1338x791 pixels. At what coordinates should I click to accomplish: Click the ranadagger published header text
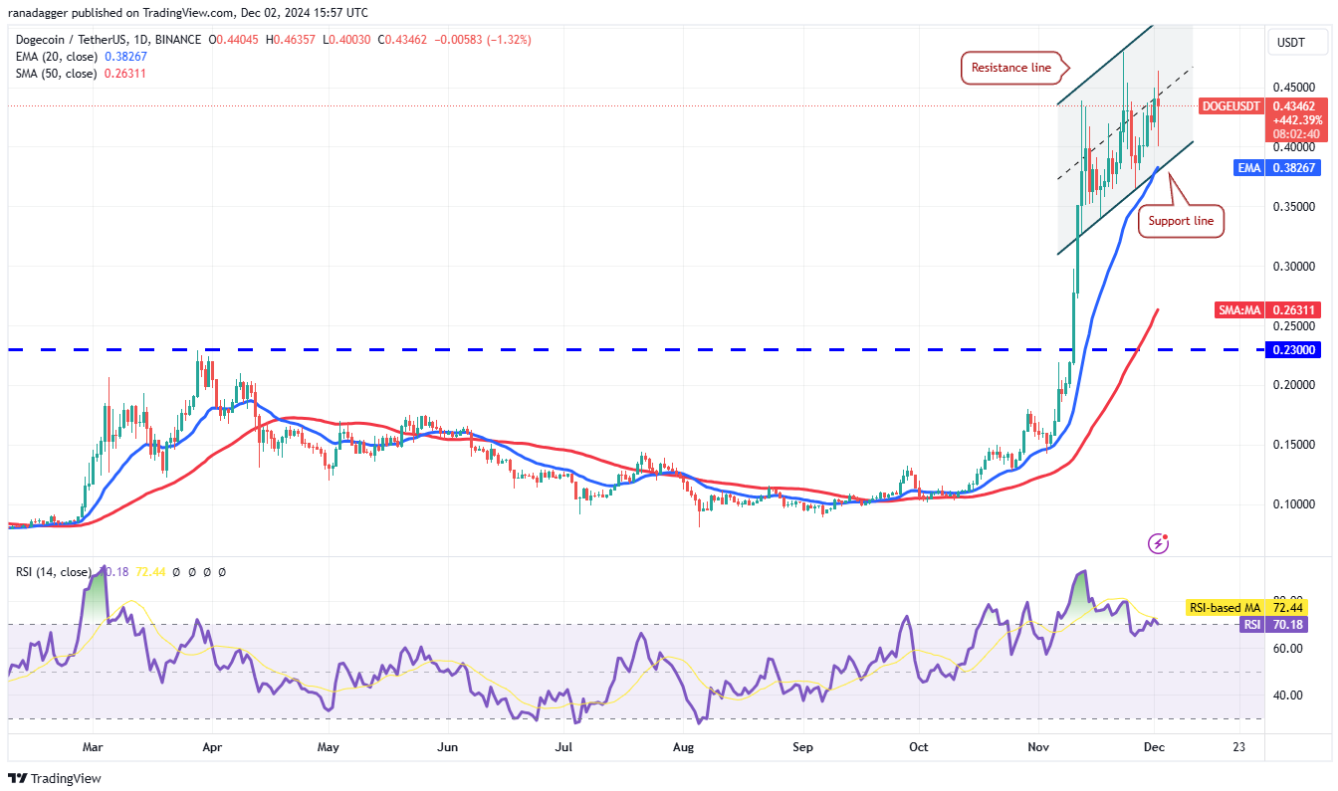coord(188,12)
